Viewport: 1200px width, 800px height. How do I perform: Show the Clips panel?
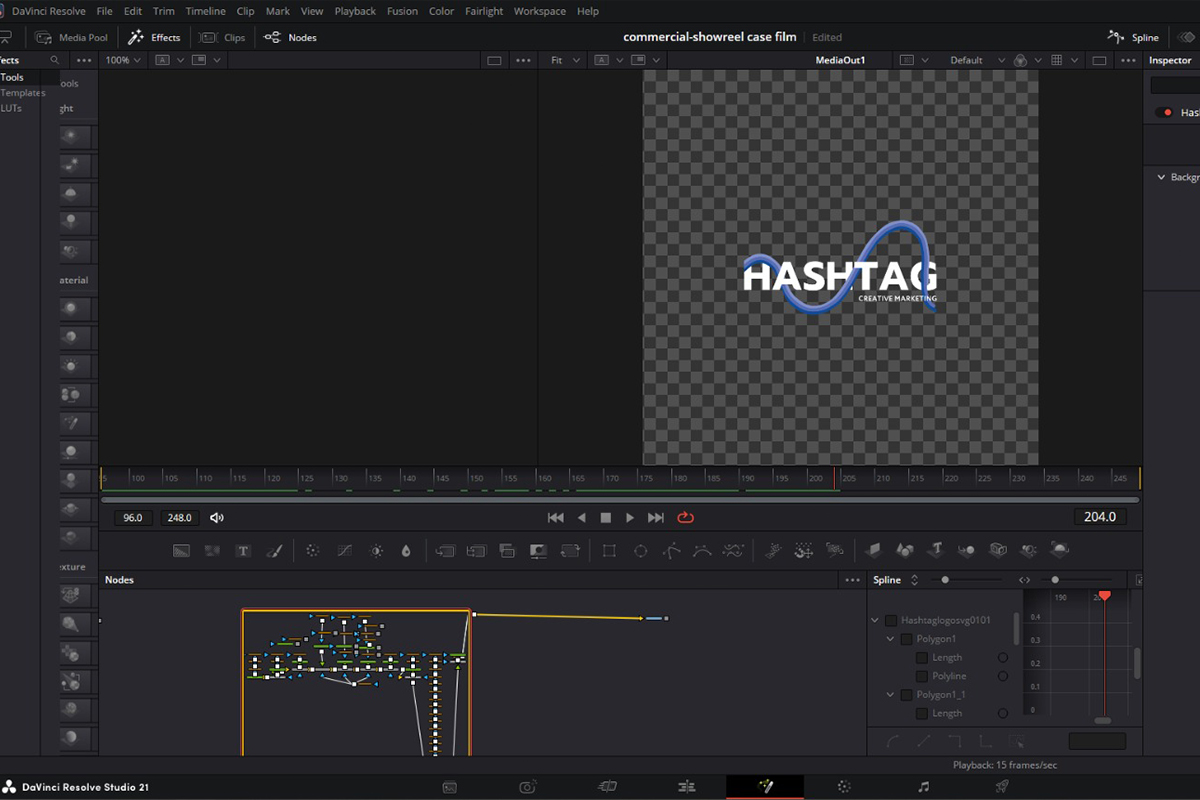pos(222,38)
